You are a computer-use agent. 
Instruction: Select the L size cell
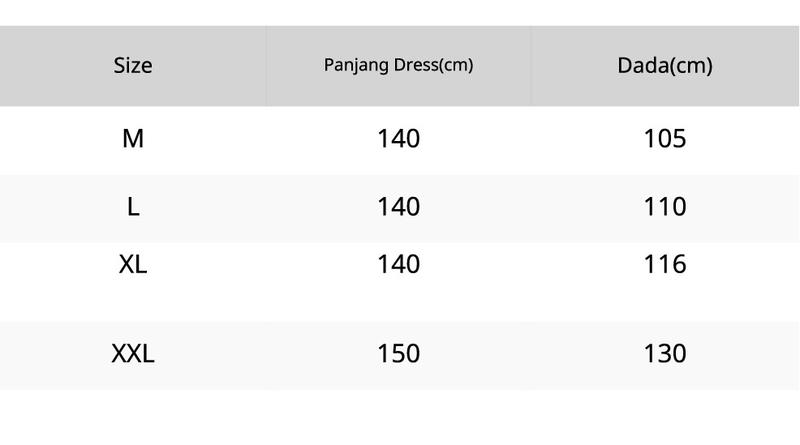(133, 207)
